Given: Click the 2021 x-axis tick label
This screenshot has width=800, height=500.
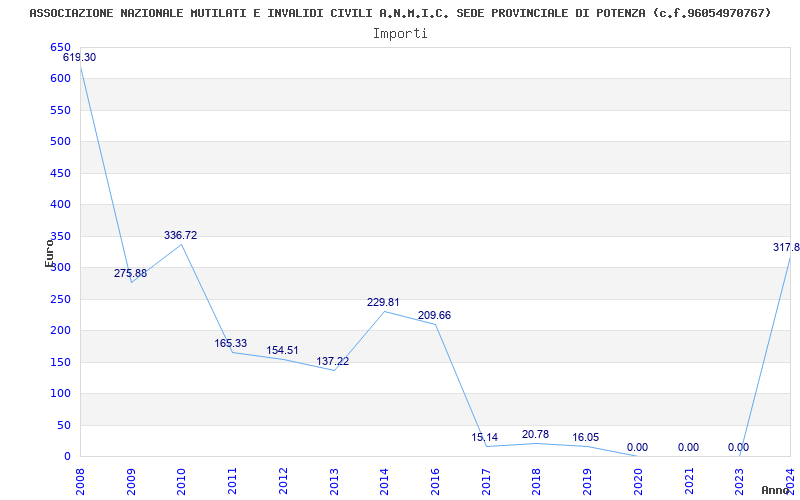Looking at the screenshot, I should coord(689,482).
